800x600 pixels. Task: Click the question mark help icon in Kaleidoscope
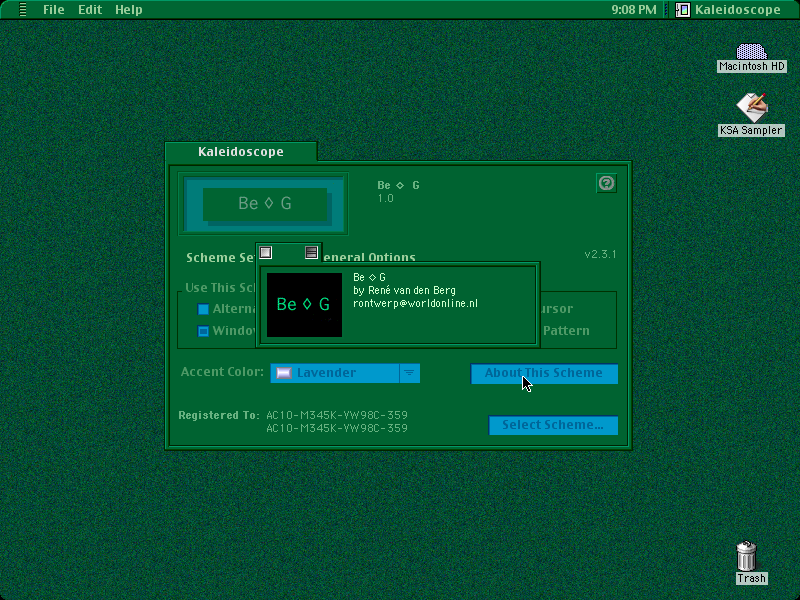point(606,183)
